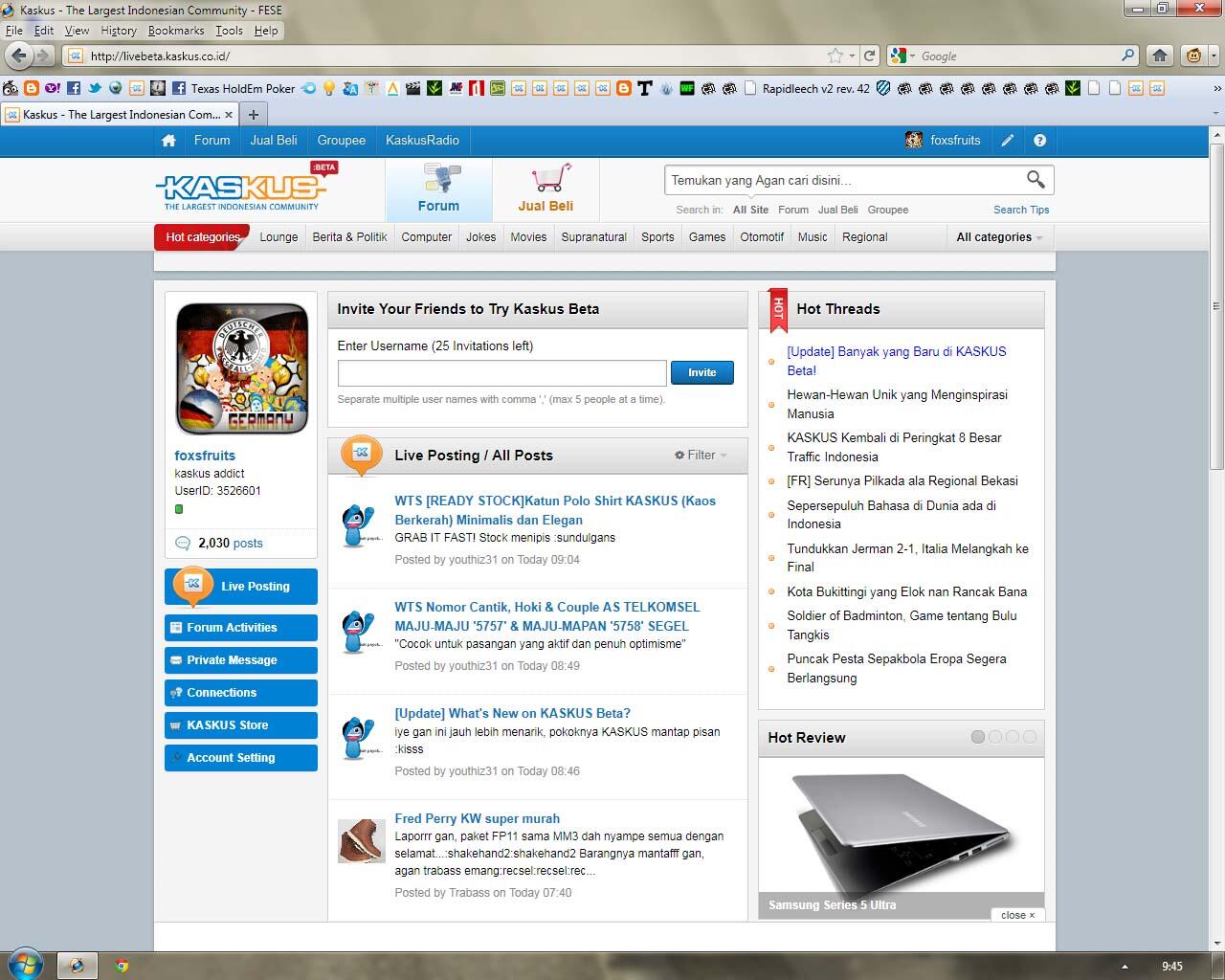Open the Rapidleech v2 rev. 42 bookmark
Image resolution: width=1225 pixels, height=980 pixels.
[x=808, y=88]
